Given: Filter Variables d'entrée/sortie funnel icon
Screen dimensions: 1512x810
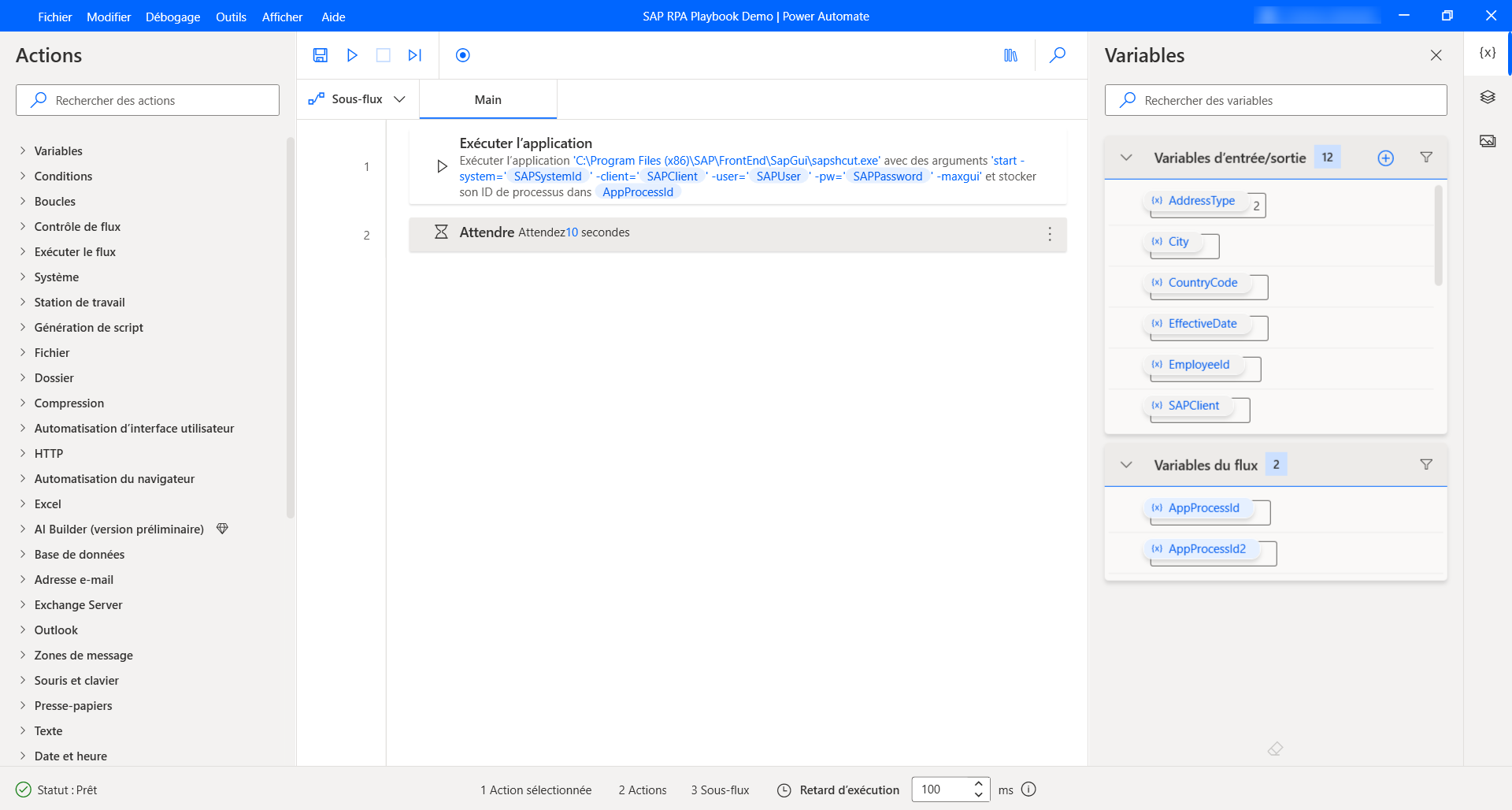Looking at the screenshot, I should [x=1426, y=158].
